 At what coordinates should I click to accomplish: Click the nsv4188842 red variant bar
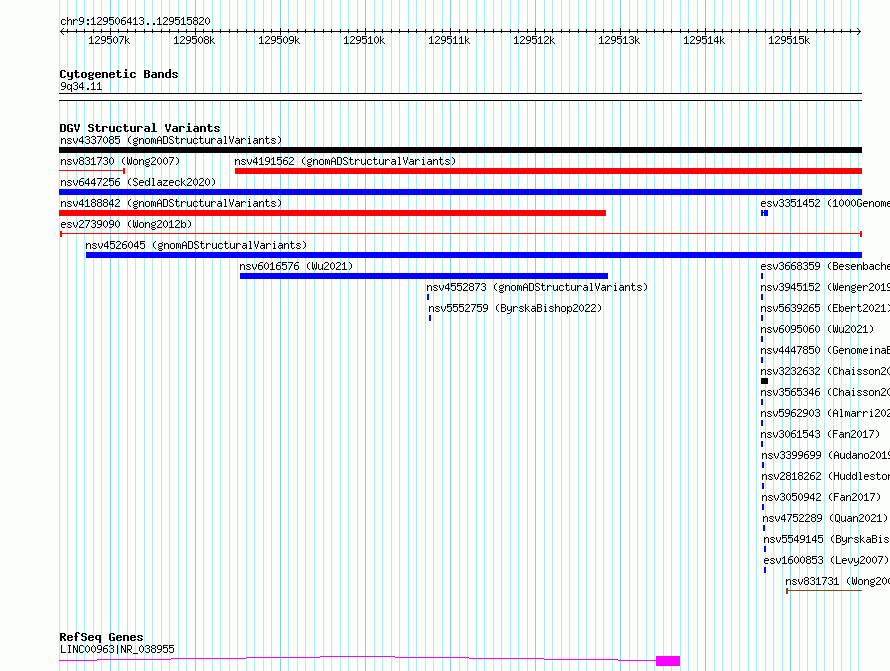click(x=333, y=213)
